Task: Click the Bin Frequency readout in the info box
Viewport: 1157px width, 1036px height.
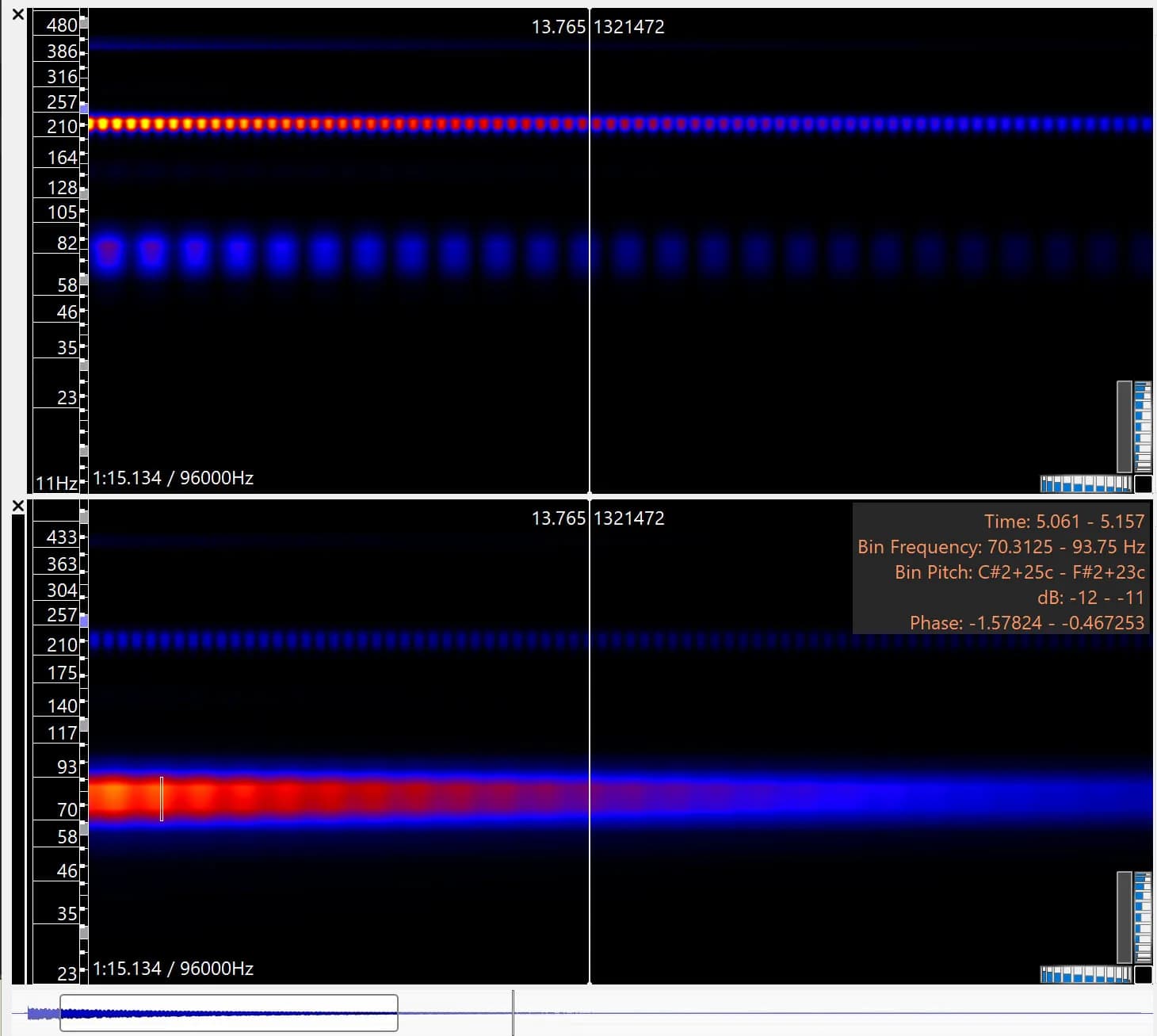Action: (1001, 547)
